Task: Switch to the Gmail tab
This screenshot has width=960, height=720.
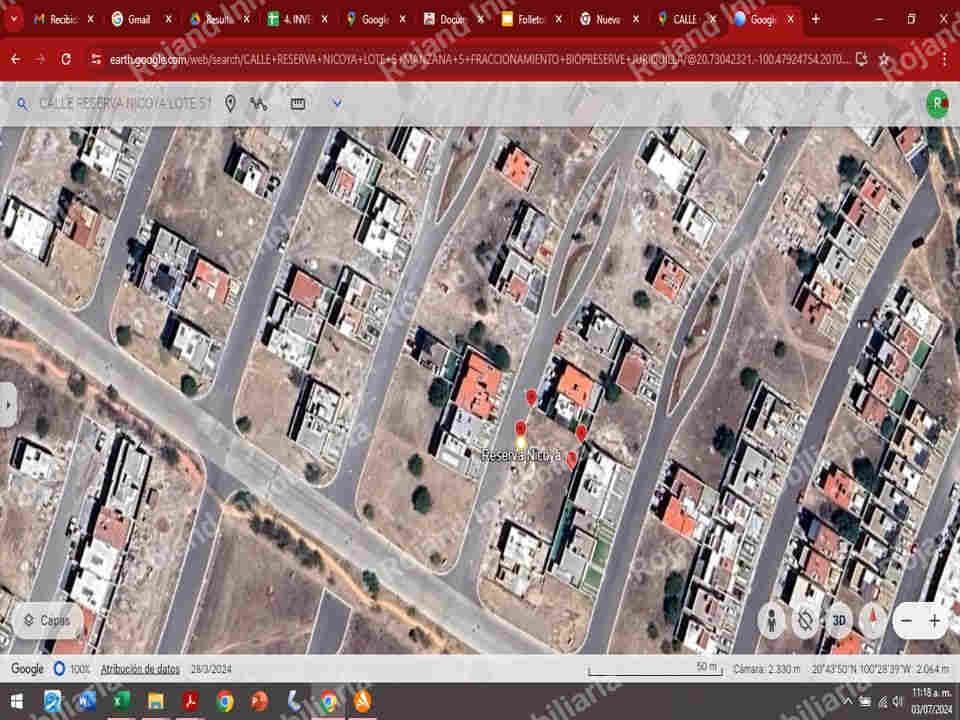Action: [x=138, y=20]
